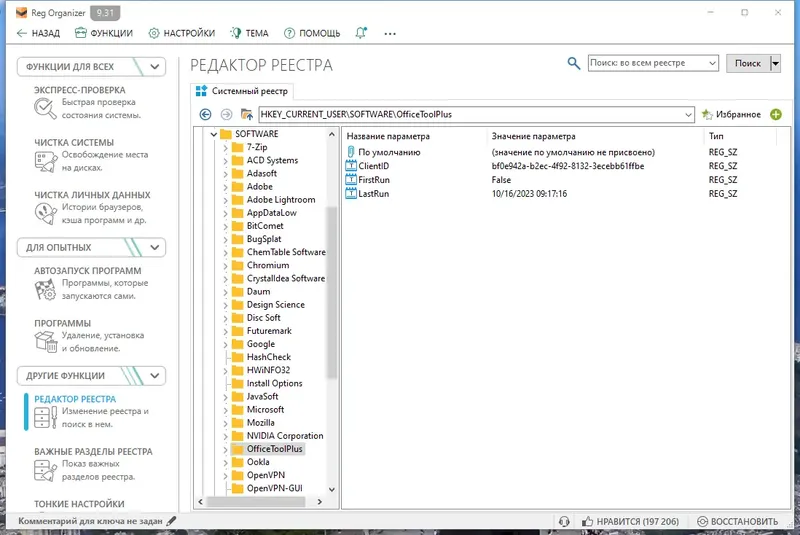This screenshot has height=535, width=800.
Task: Select the По умолчанию default value
Action: (389, 152)
